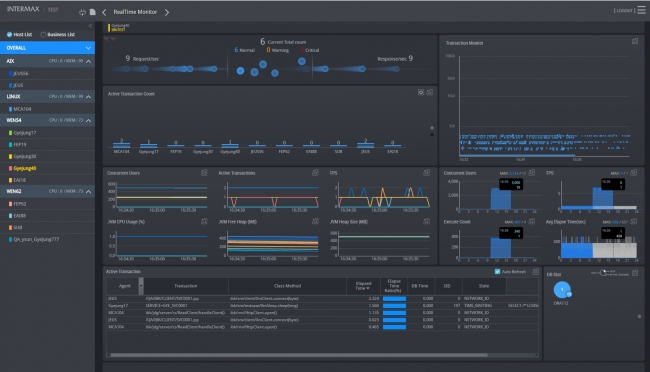Click the Critical status count label

310,50
